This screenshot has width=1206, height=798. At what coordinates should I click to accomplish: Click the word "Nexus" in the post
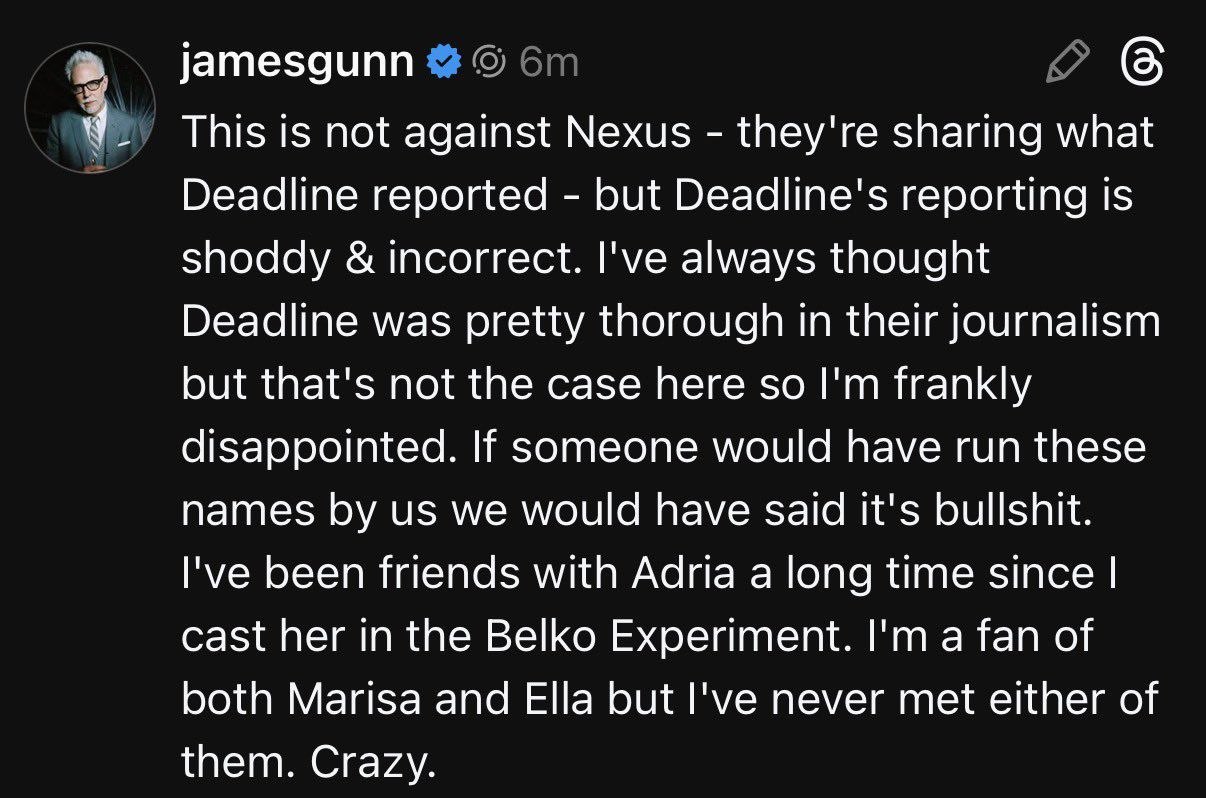[629, 133]
